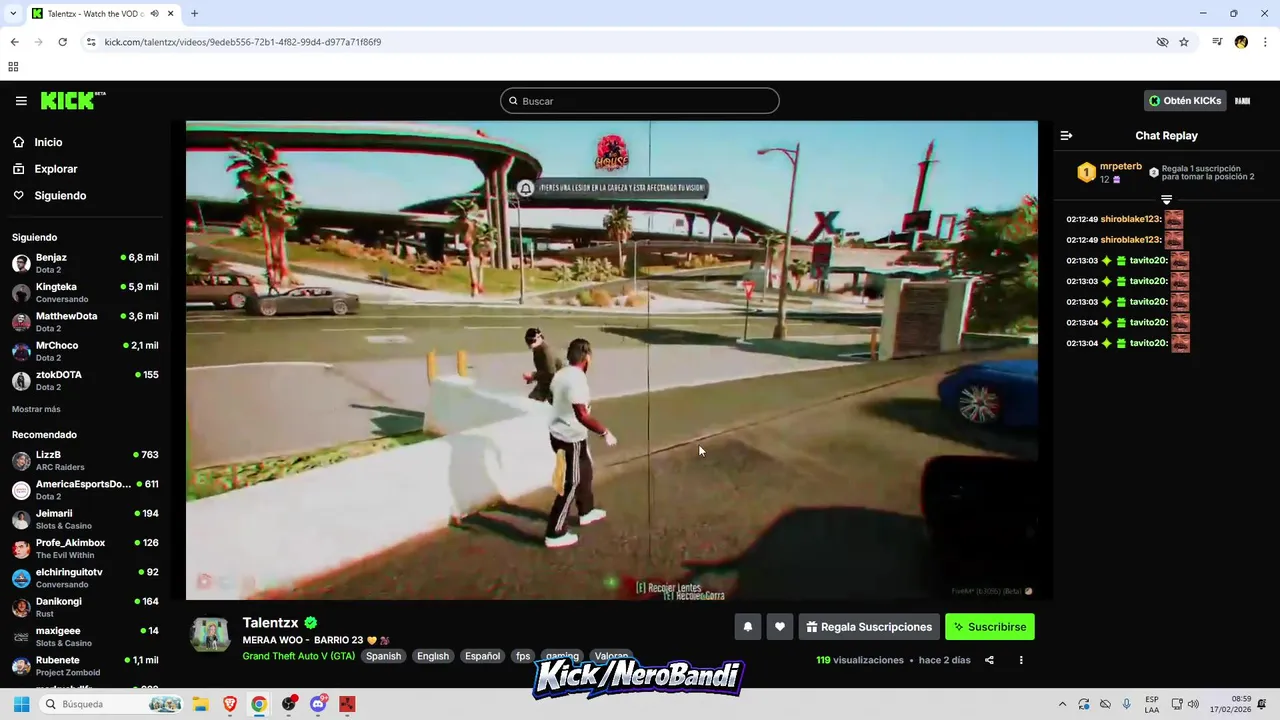This screenshot has width=1280, height=720.
Task: Click Regala Suscripciones button
Action: [x=869, y=627]
